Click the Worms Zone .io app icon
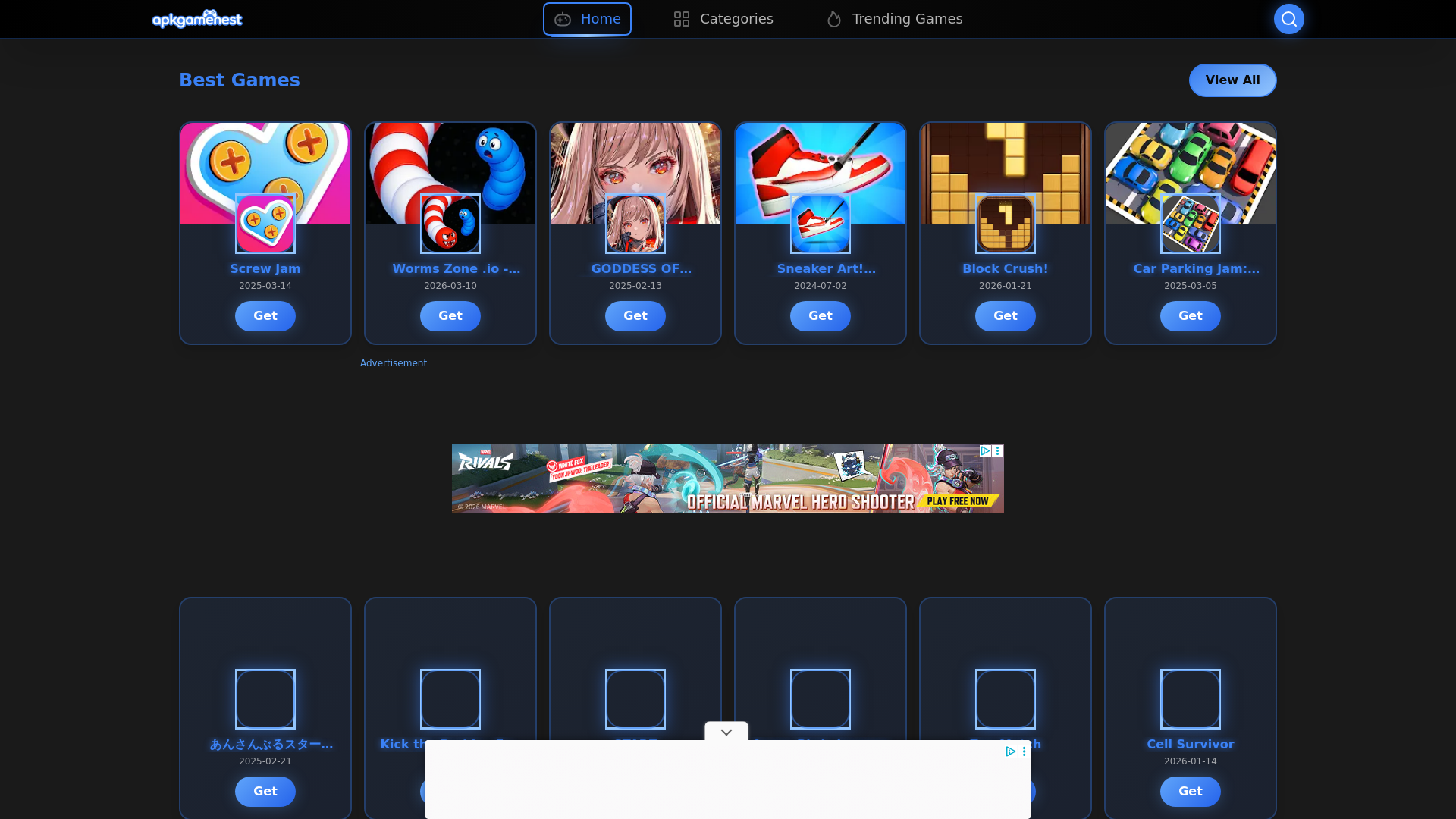Image resolution: width=1456 pixels, height=819 pixels. click(450, 224)
